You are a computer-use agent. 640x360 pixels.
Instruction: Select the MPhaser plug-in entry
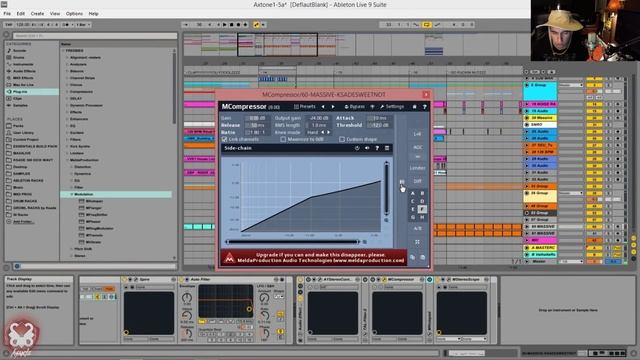(x=93, y=222)
